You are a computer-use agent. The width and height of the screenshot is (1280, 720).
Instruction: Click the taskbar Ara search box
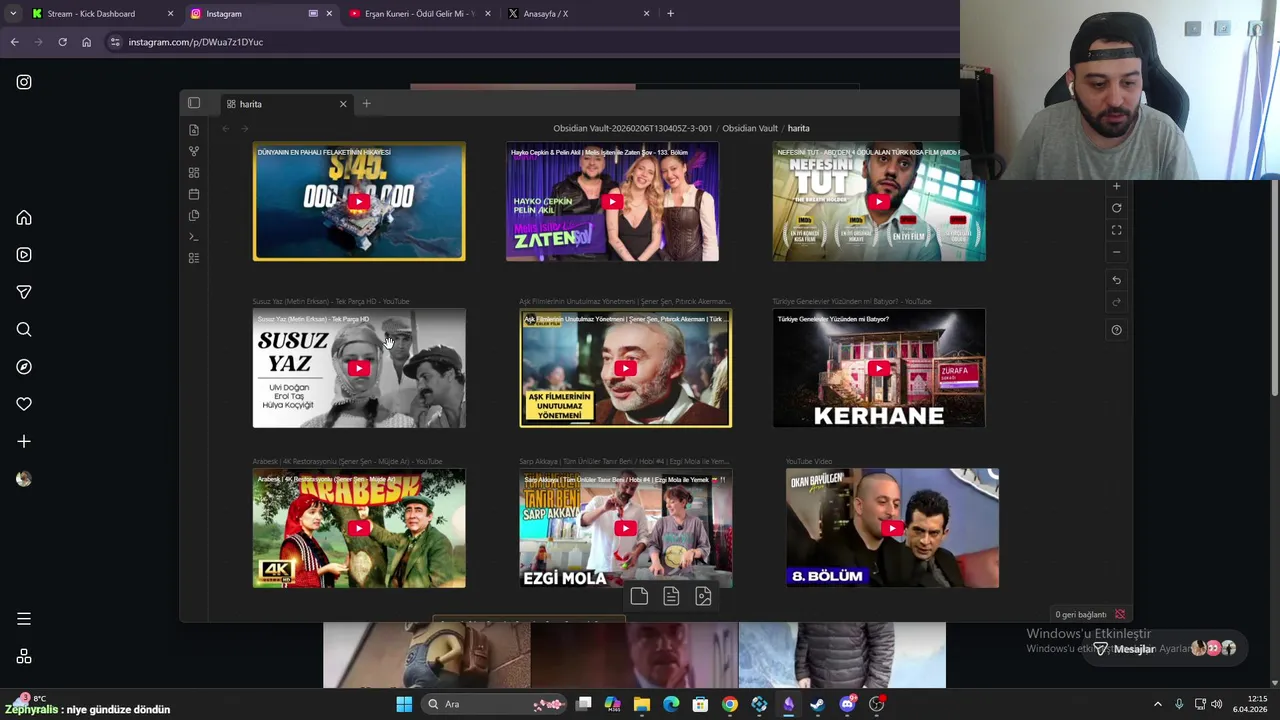pos(495,704)
